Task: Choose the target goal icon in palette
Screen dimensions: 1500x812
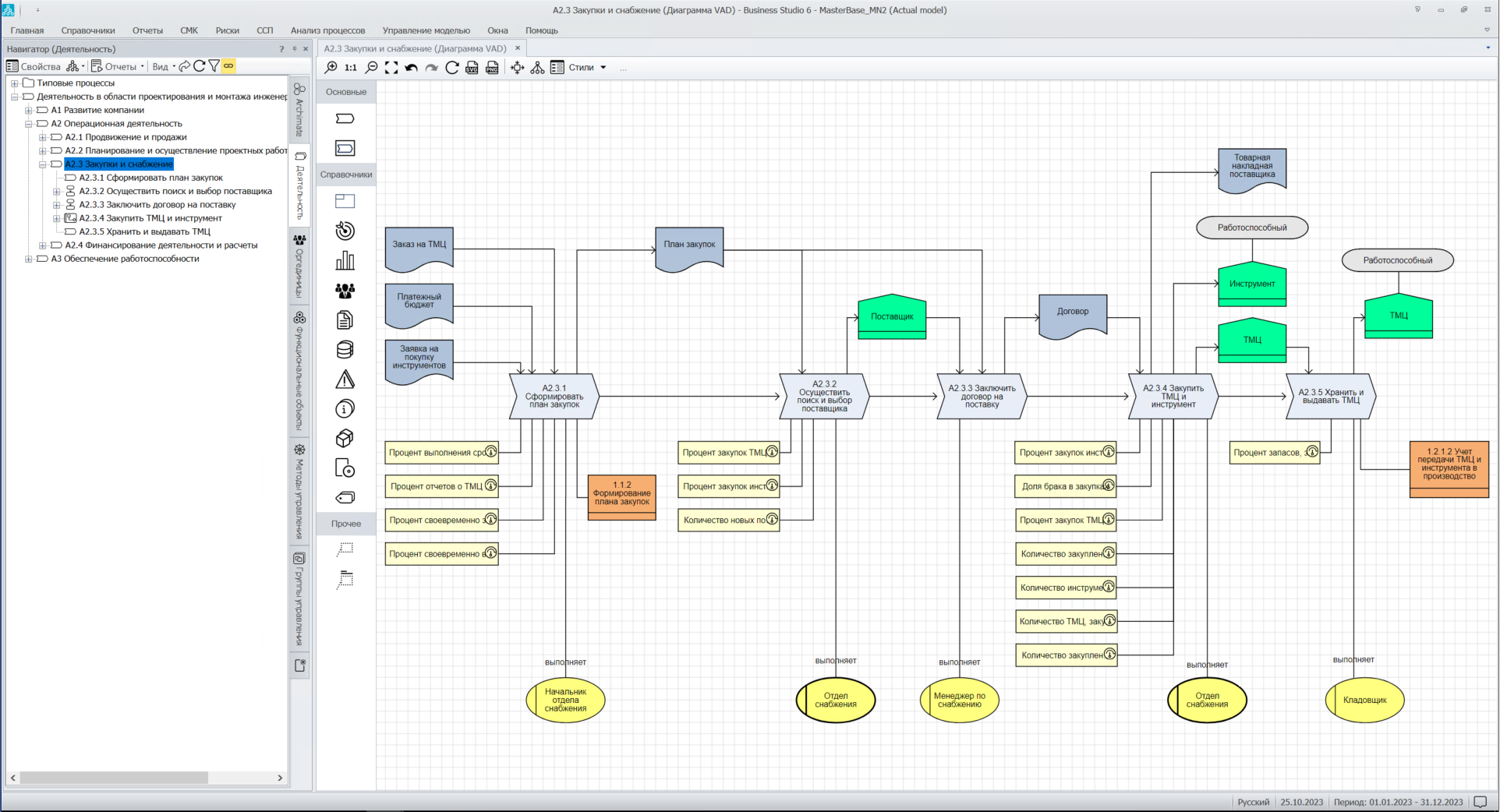Action: (x=345, y=231)
